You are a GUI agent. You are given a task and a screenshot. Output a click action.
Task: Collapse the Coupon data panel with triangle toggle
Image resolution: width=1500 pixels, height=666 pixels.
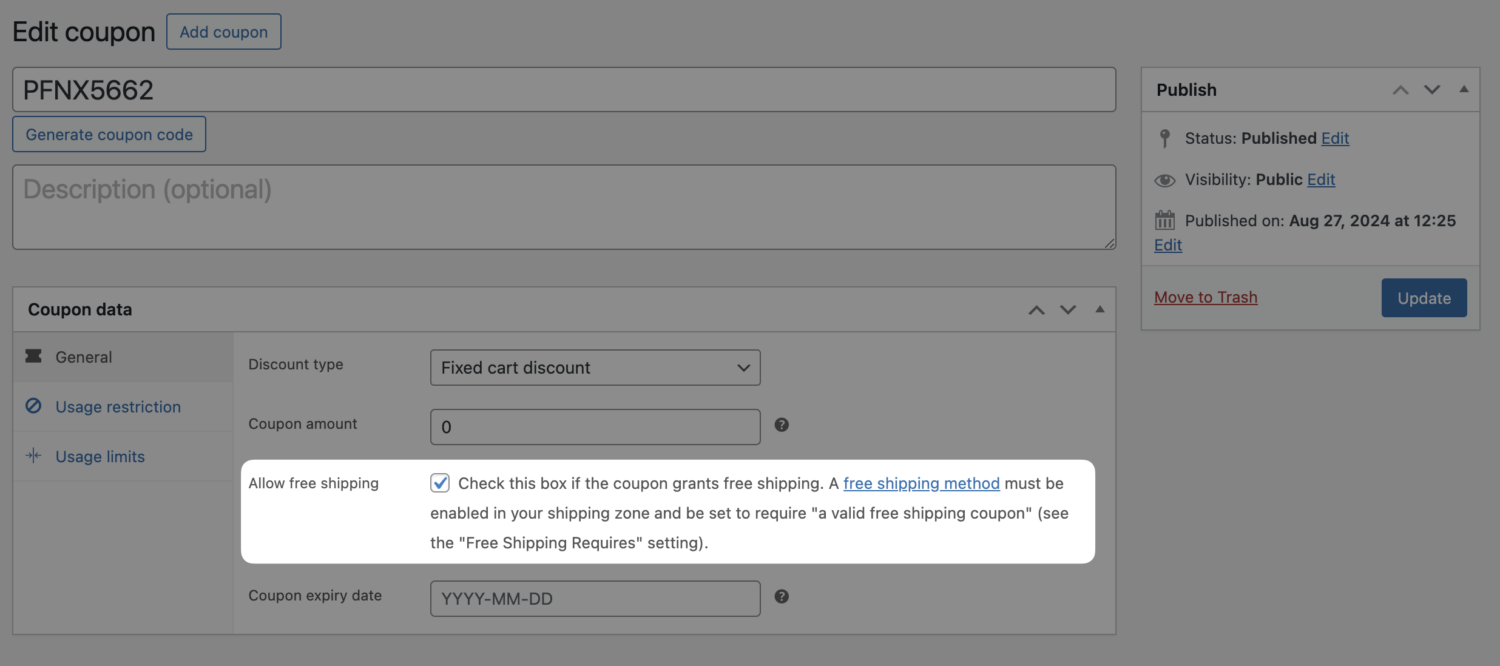pos(1100,309)
